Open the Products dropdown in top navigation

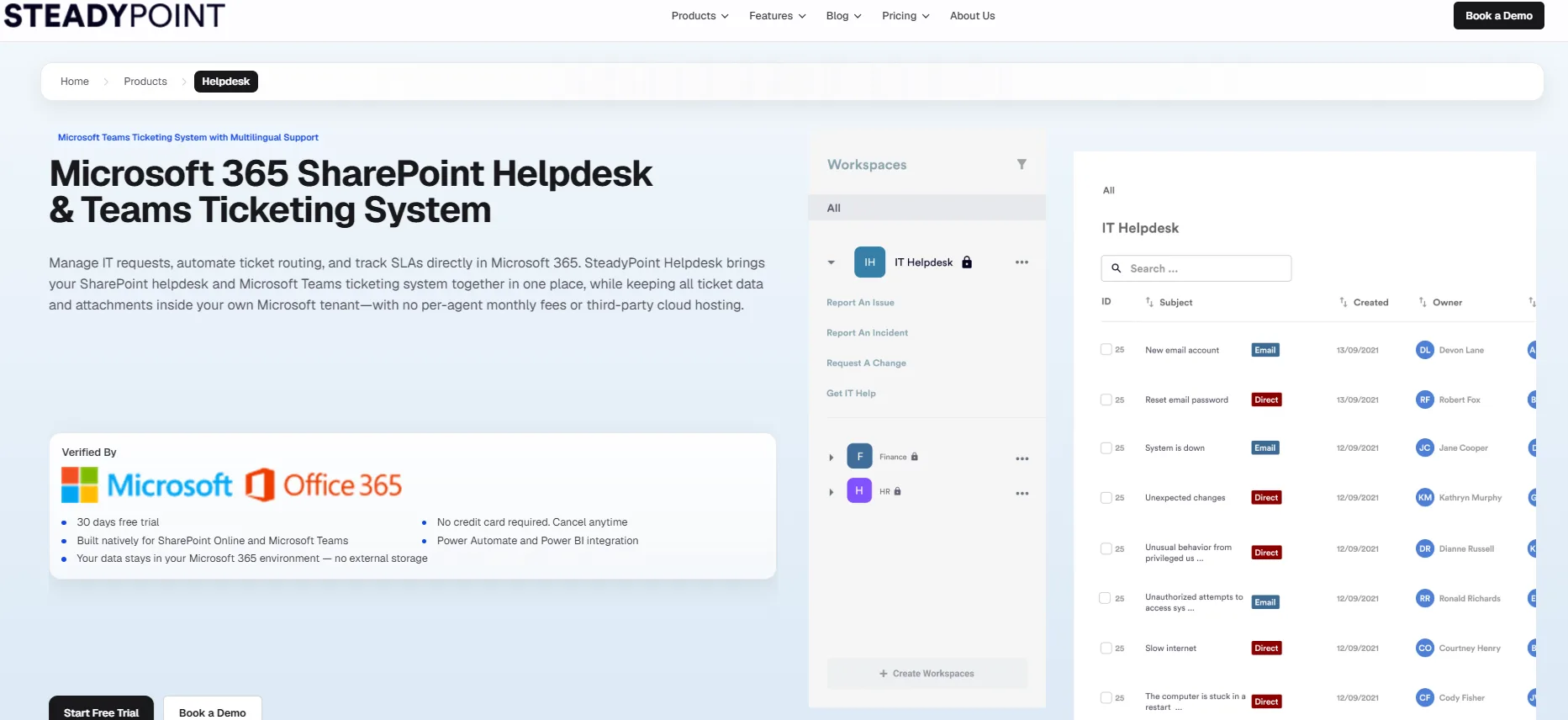pos(700,16)
